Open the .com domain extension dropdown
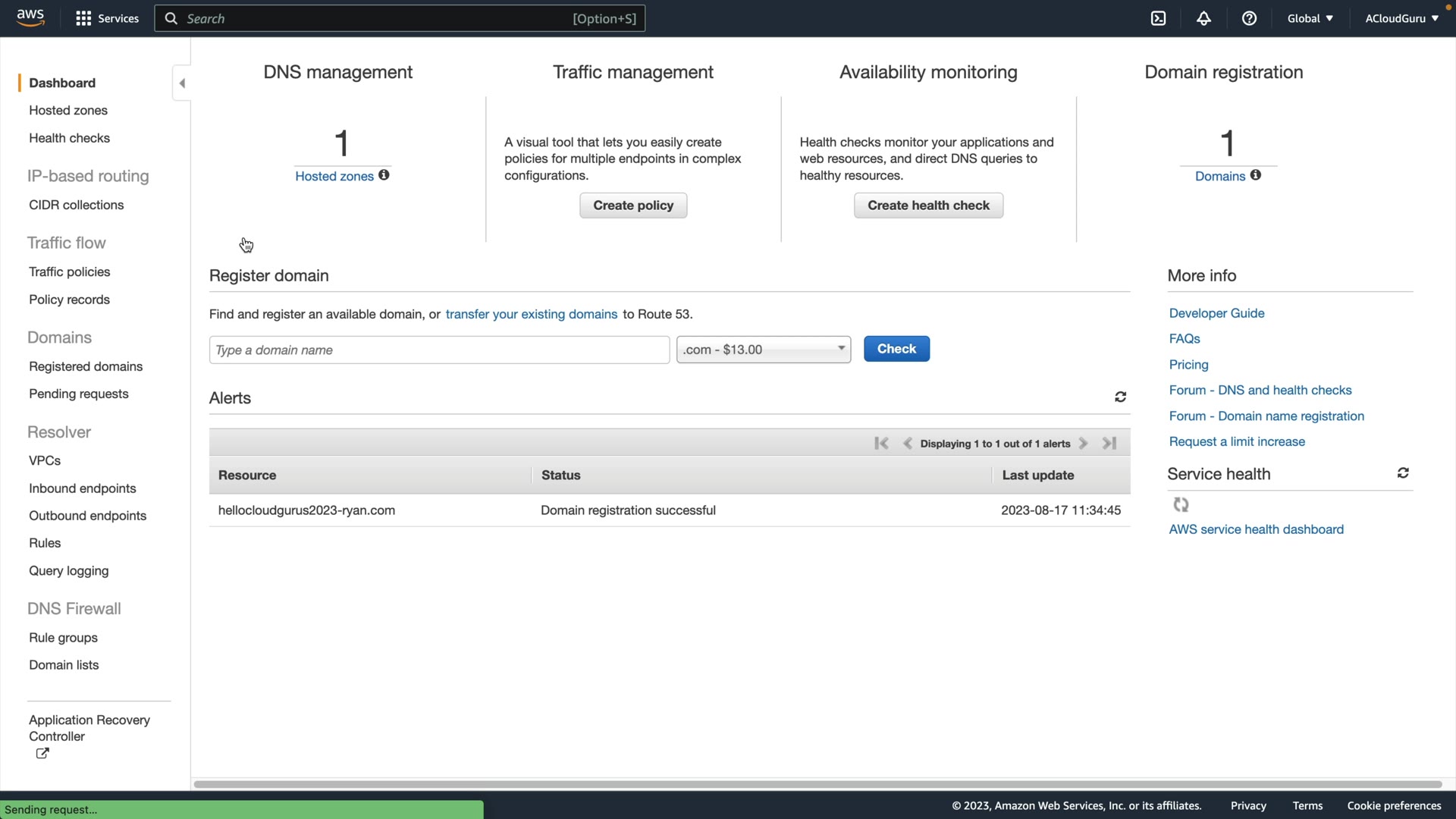The height and width of the screenshot is (819, 1456). [764, 350]
